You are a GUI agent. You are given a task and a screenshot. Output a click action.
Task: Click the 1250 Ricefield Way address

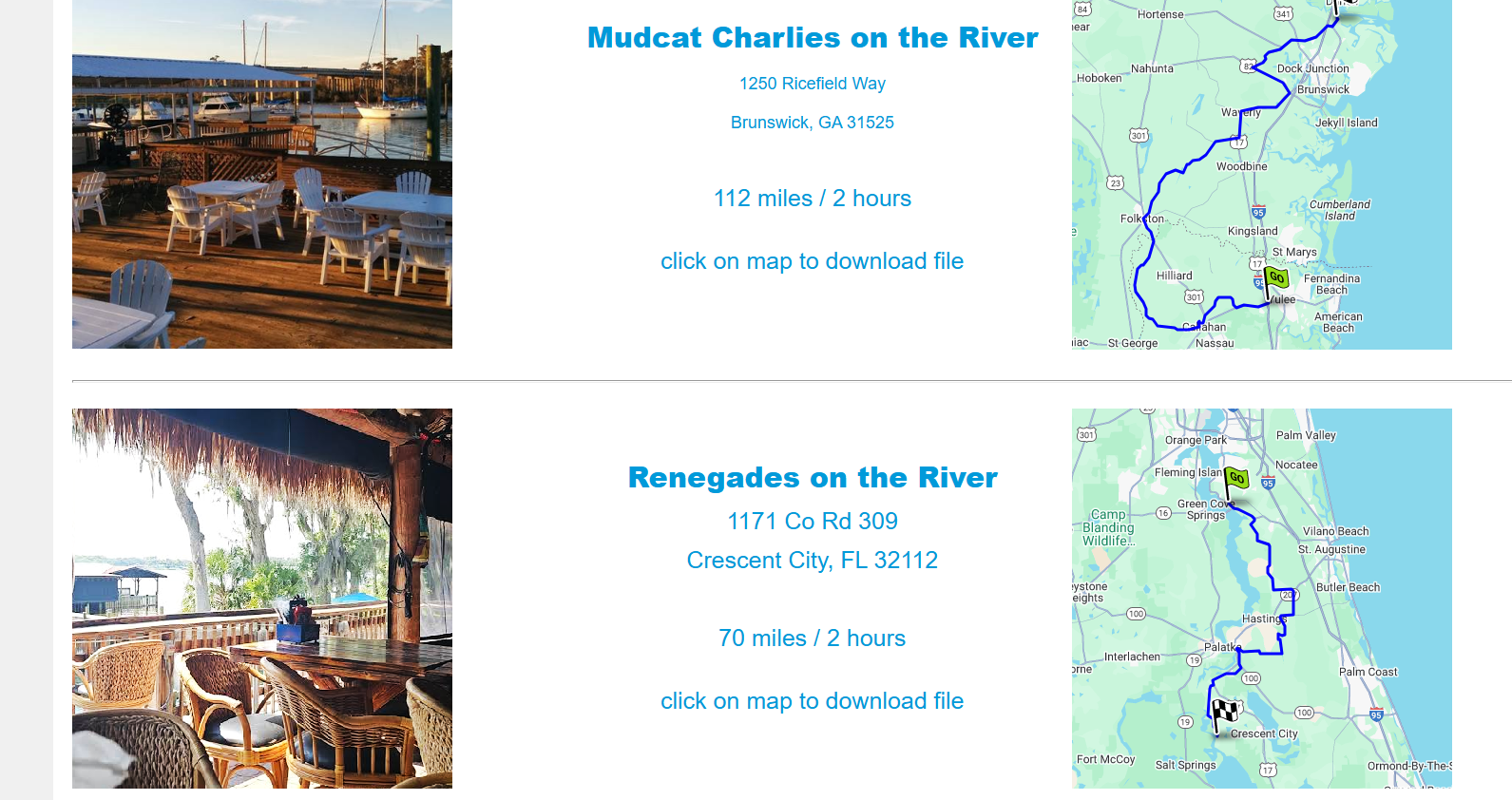point(813,84)
